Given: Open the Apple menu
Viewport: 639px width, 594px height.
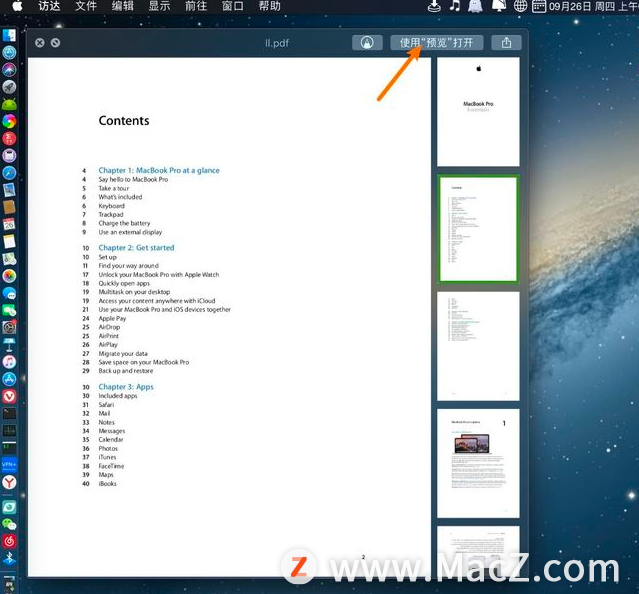Looking at the screenshot, I should pyautogui.click(x=17, y=6).
